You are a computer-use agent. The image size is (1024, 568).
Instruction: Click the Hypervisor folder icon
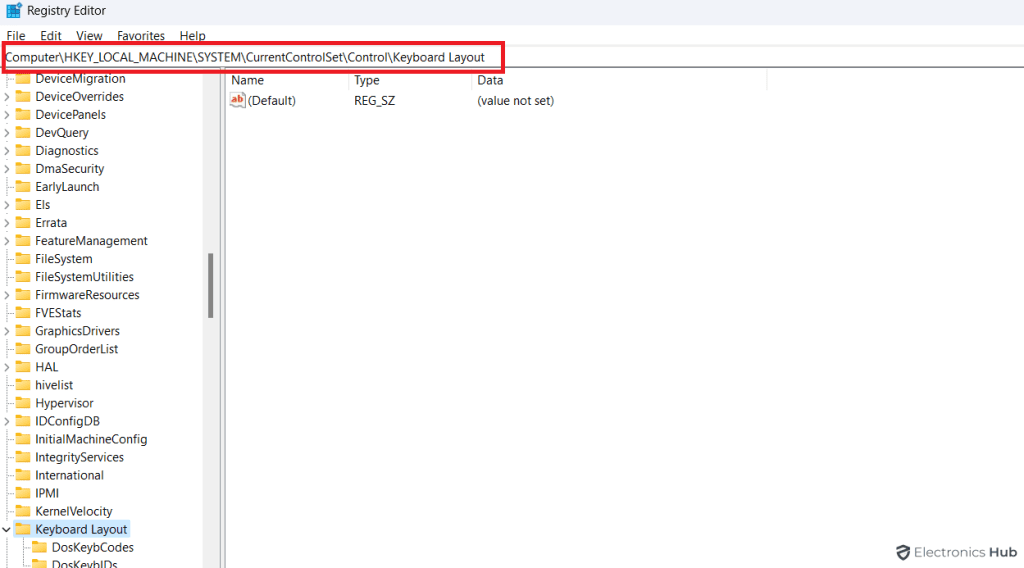point(23,403)
